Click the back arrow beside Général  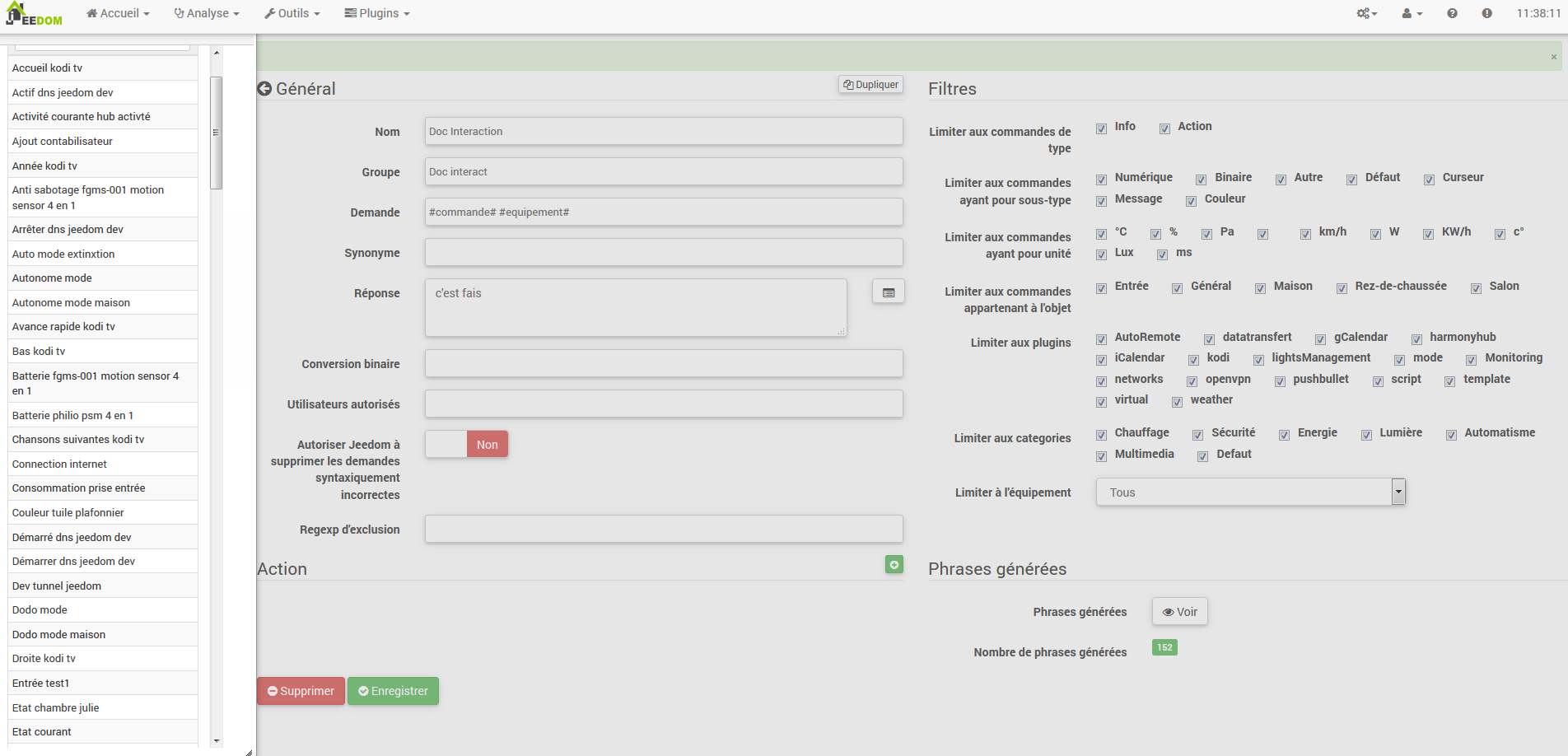[264, 89]
